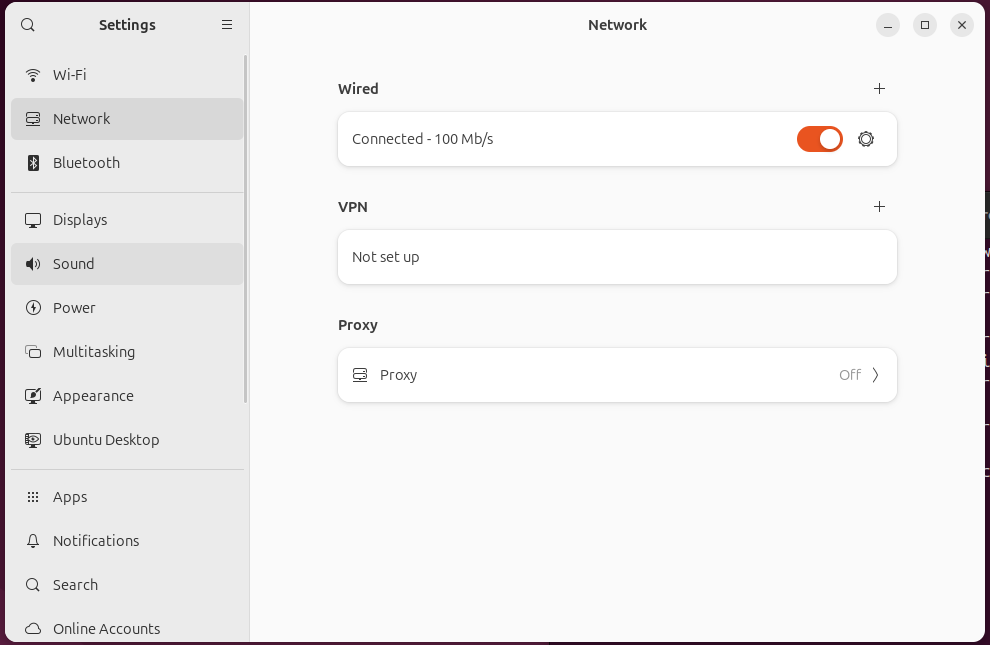Click the Bluetooth icon in sidebar
This screenshot has width=990, height=645.
tap(33, 163)
